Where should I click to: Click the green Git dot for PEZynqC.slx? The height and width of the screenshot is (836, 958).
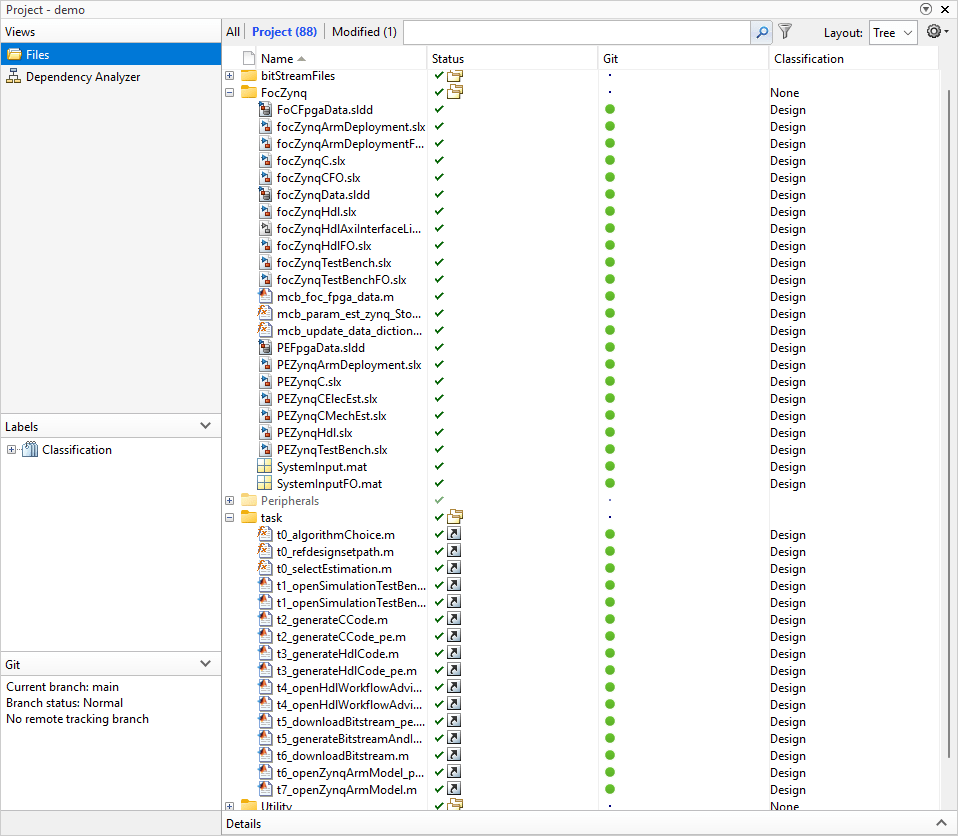point(610,381)
